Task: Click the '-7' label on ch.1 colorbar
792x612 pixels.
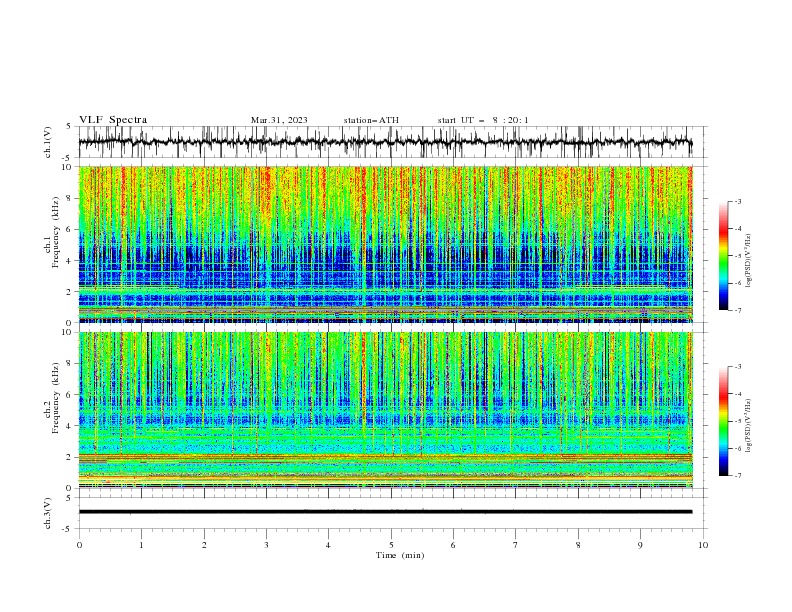Action: pyautogui.click(x=738, y=311)
